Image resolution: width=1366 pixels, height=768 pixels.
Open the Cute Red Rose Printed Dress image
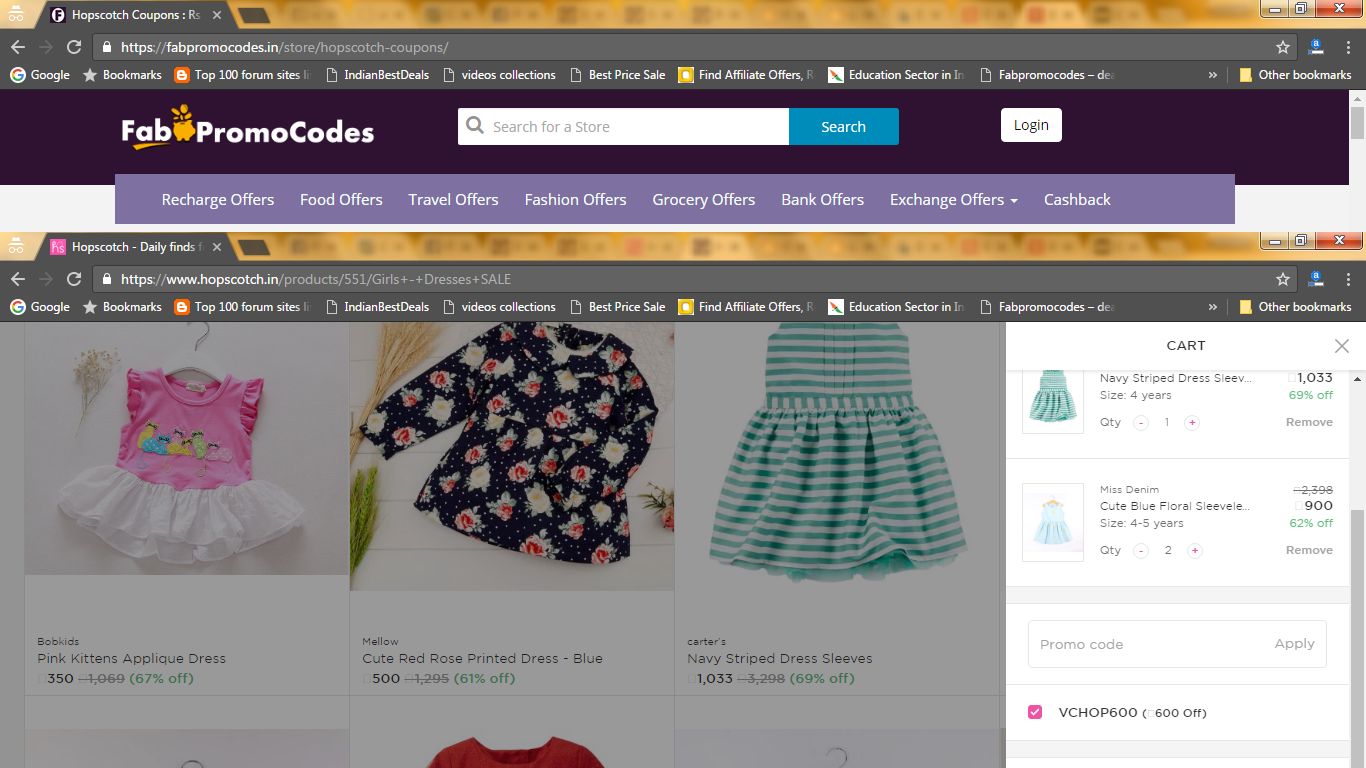512,455
